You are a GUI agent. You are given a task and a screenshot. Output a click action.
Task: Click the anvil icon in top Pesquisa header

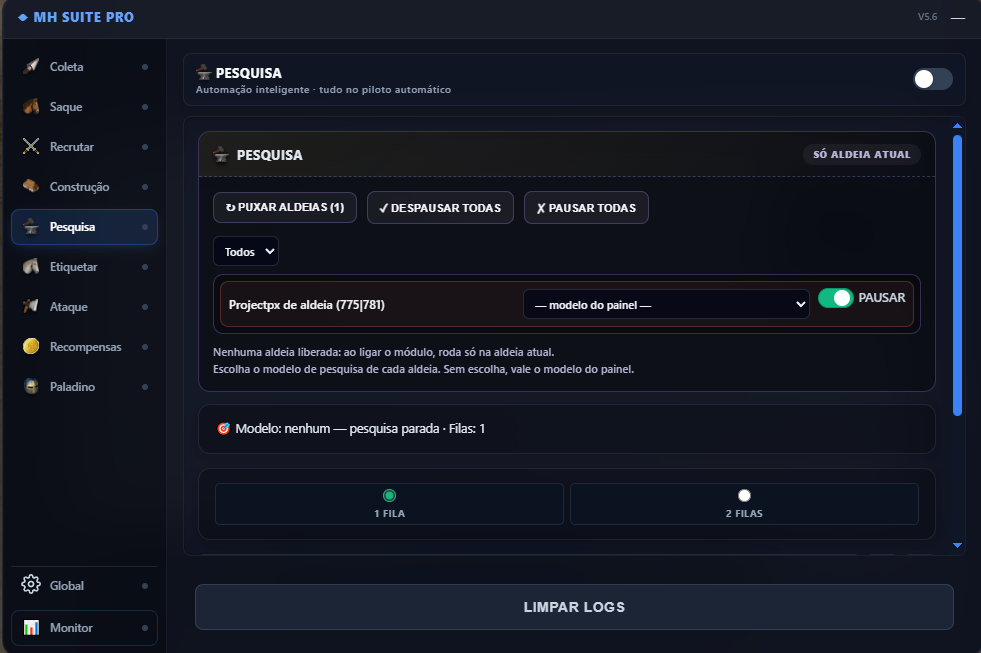point(203,72)
